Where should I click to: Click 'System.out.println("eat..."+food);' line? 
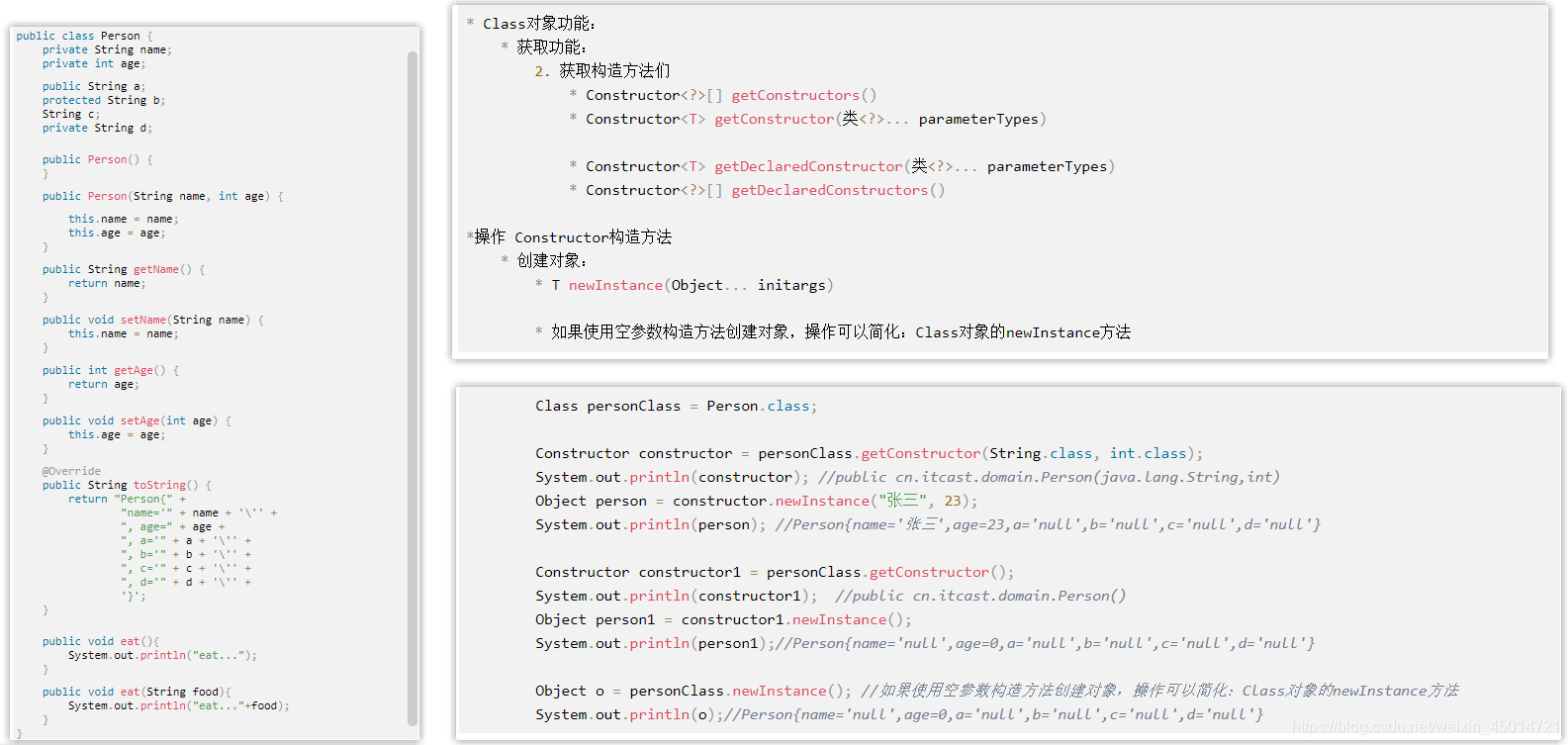[x=179, y=705]
